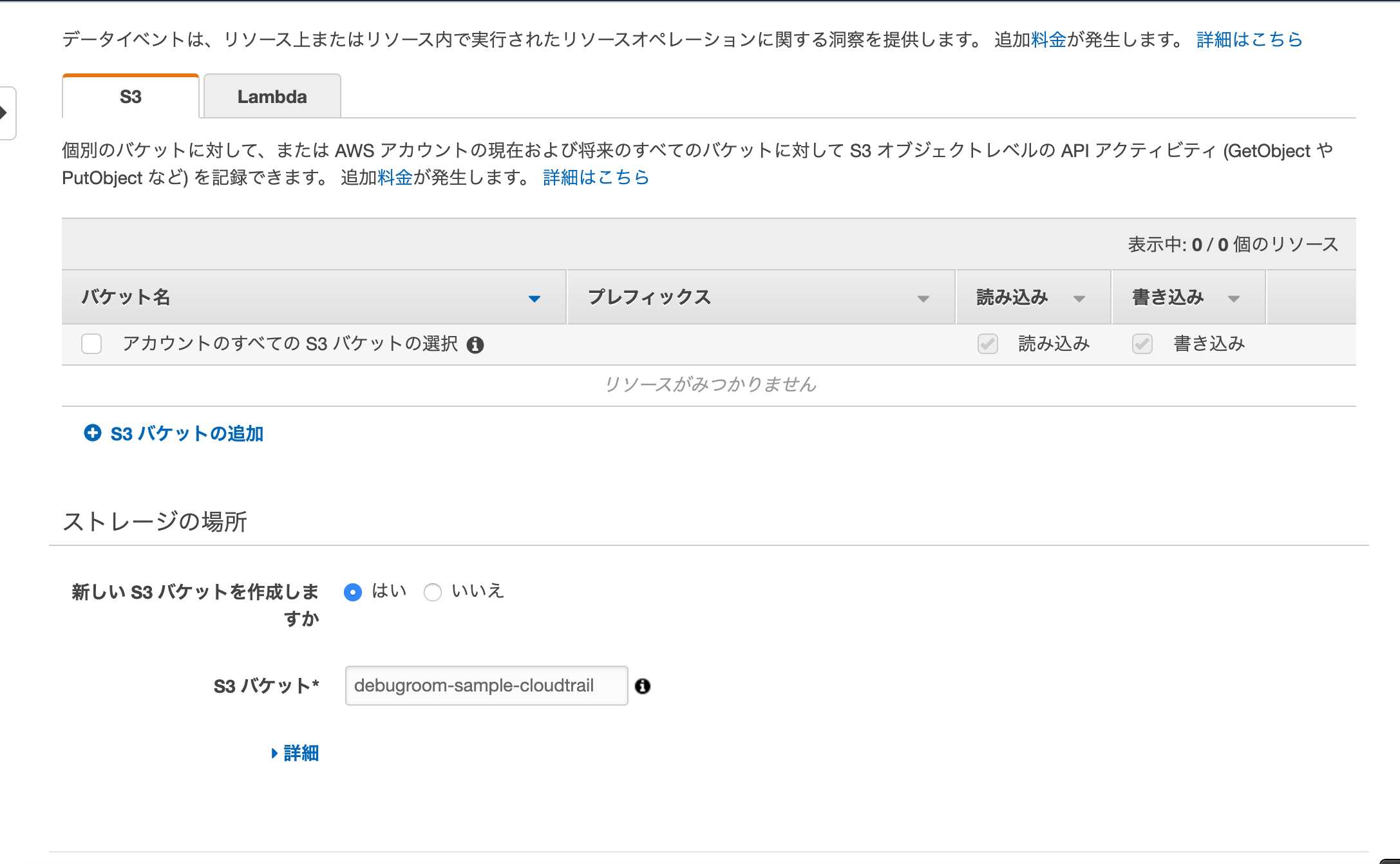The height and width of the screenshot is (864, 1400).
Task: Click S3 バケットの追加 link
Action: [187, 434]
